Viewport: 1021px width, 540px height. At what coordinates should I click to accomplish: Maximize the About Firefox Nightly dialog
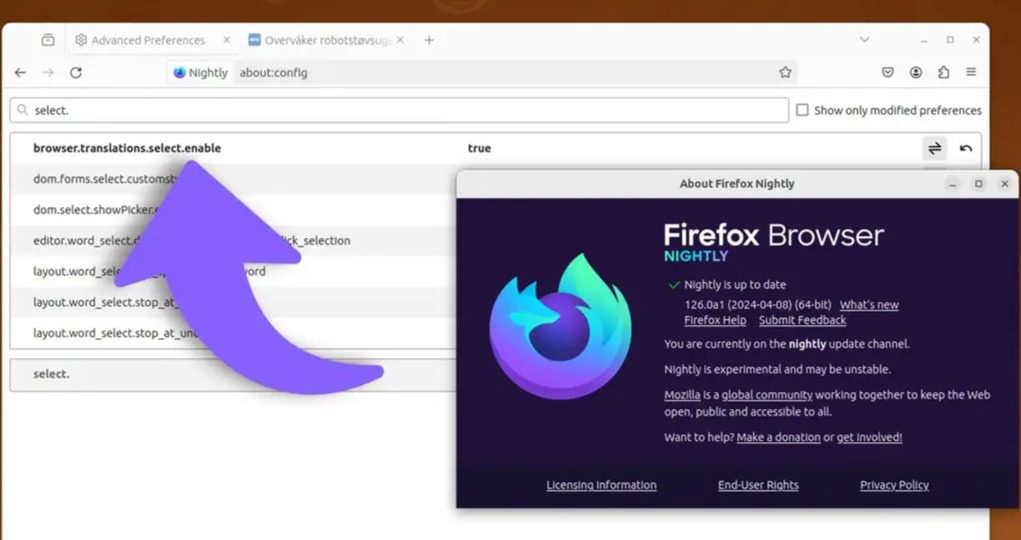978,184
